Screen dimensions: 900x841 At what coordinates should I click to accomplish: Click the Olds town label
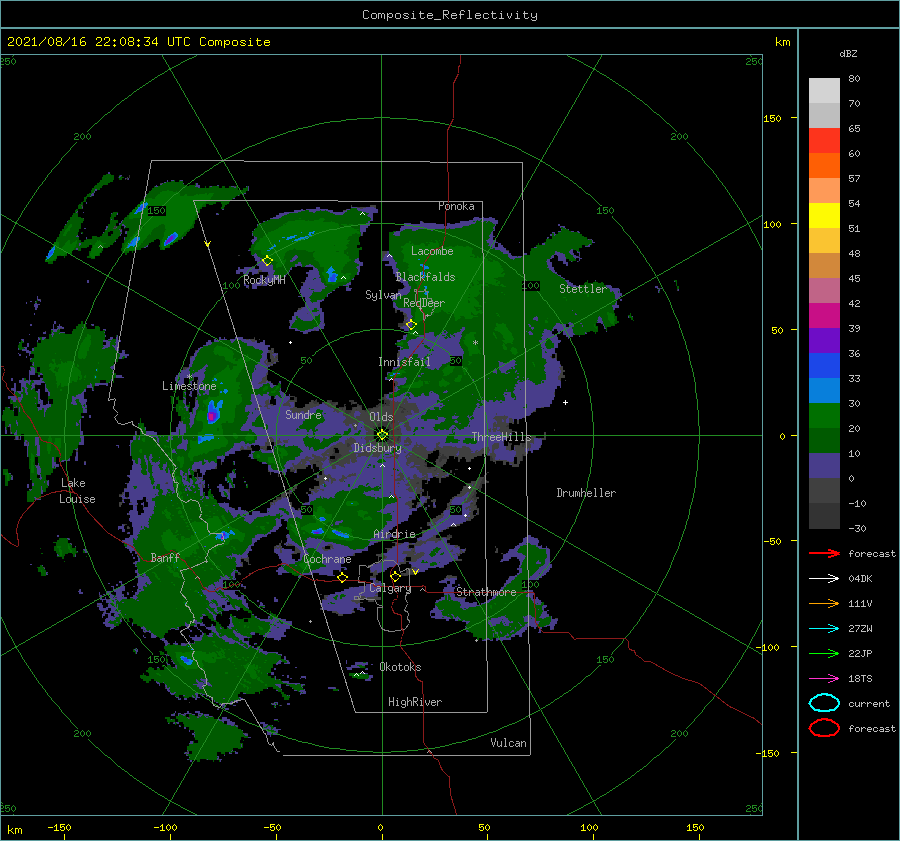click(381, 417)
